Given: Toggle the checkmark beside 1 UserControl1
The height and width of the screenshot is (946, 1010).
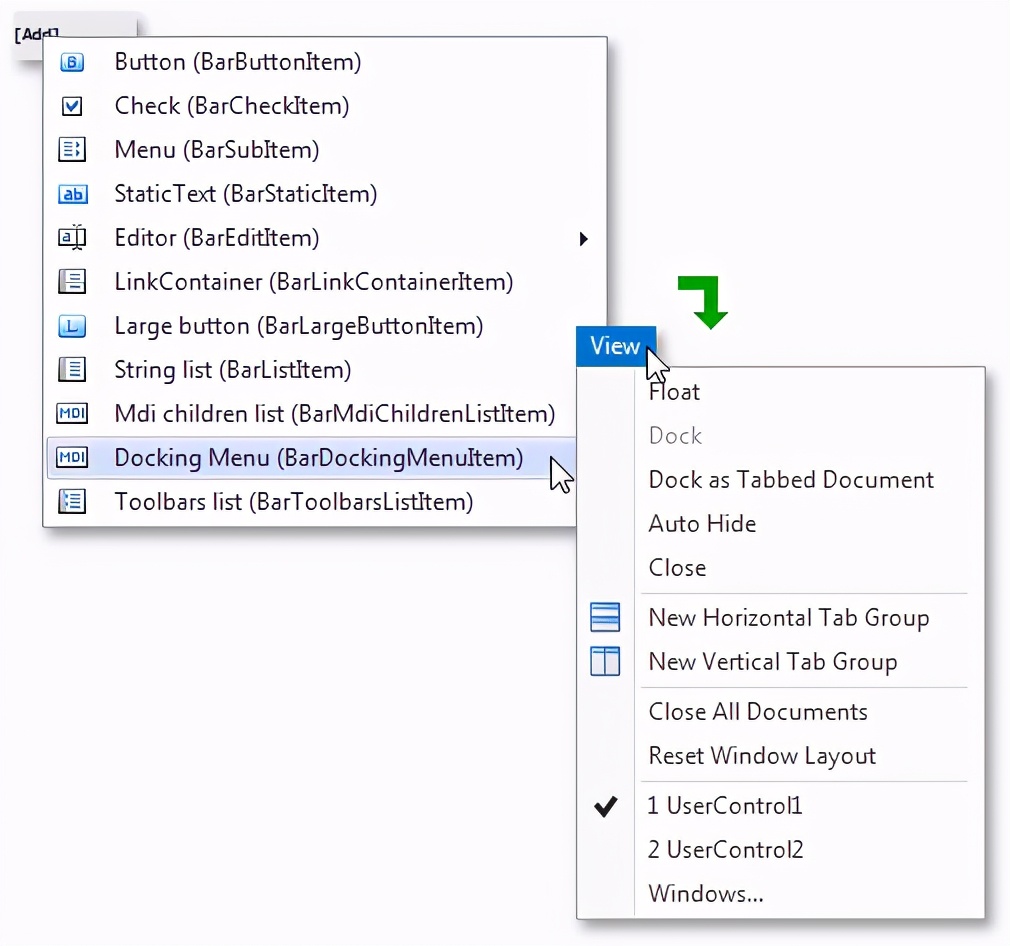Looking at the screenshot, I should point(606,806).
